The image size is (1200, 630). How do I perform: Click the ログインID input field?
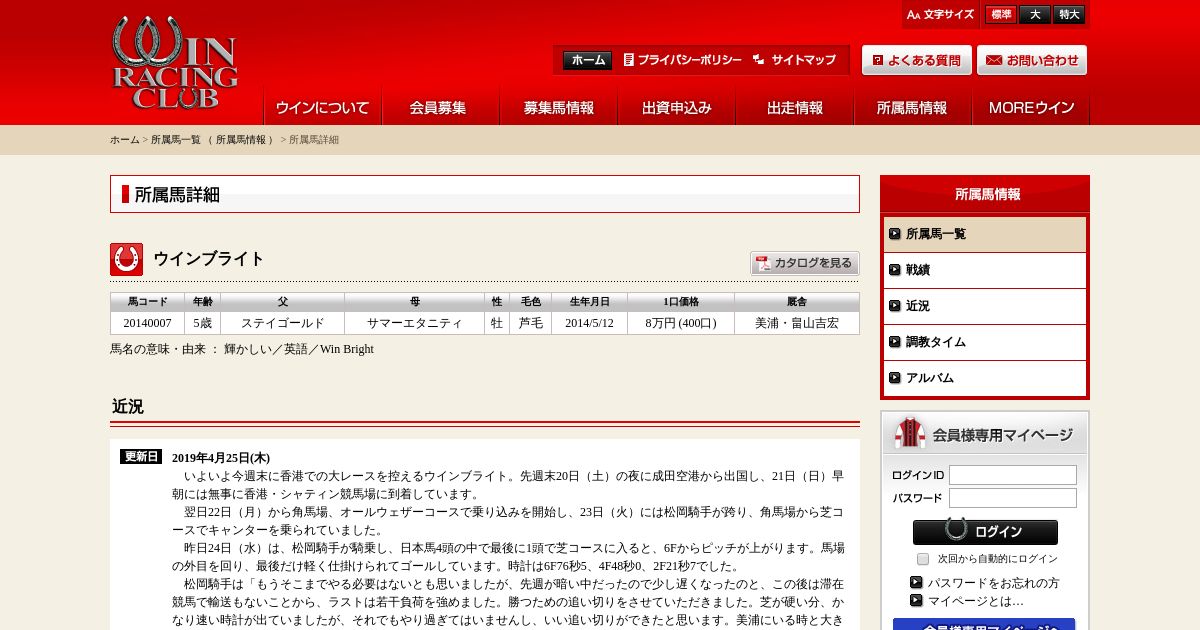[1013, 475]
